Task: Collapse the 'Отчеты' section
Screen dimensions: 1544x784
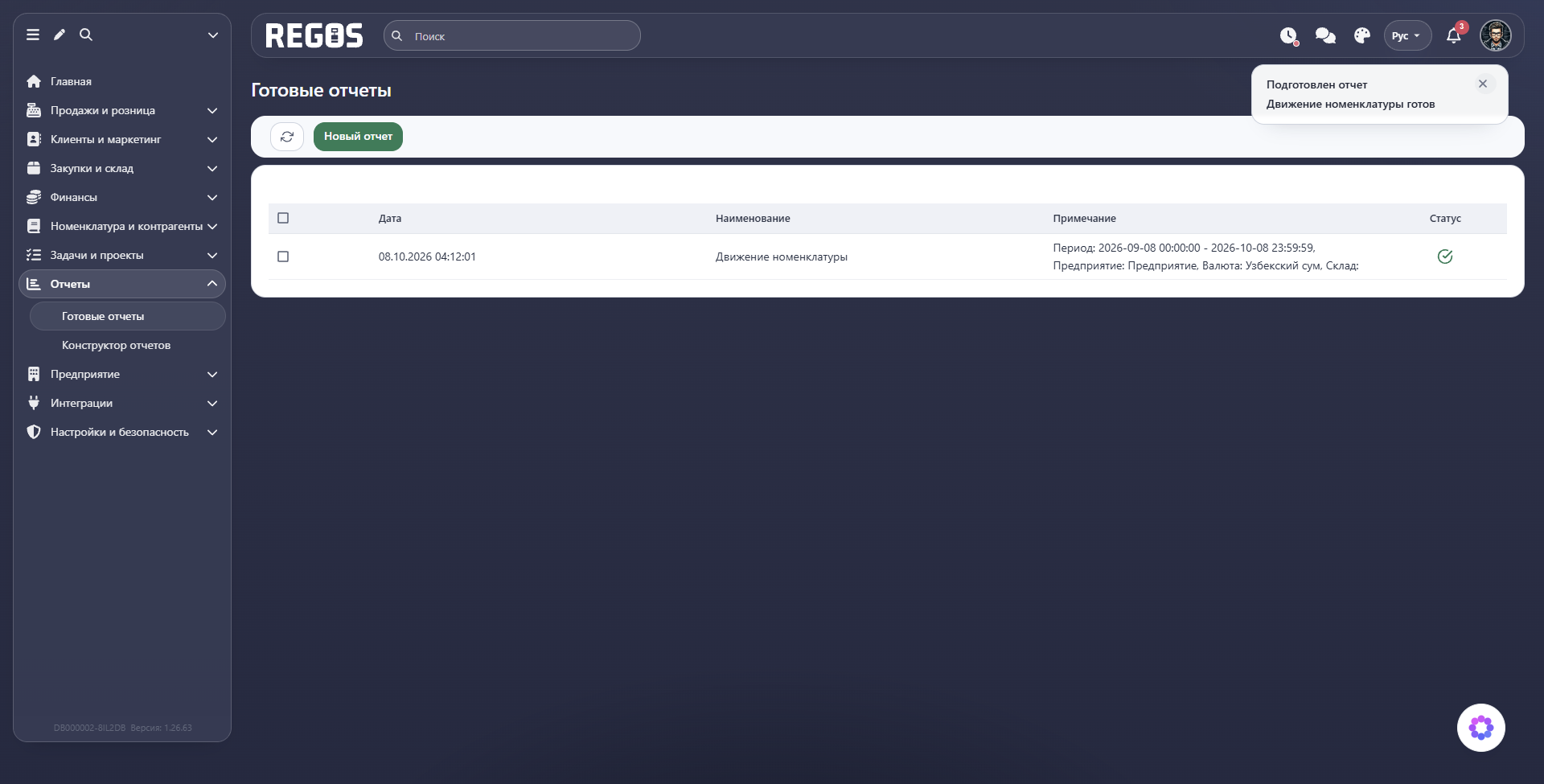Action: point(122,284)
